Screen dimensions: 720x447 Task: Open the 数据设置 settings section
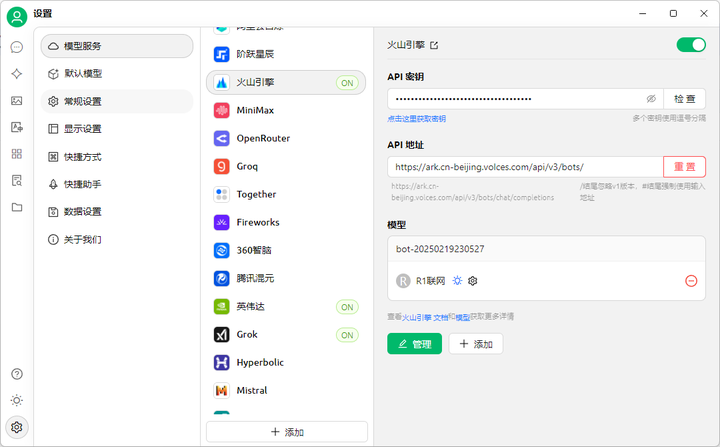pyautogui.click(x=117, y=212)
